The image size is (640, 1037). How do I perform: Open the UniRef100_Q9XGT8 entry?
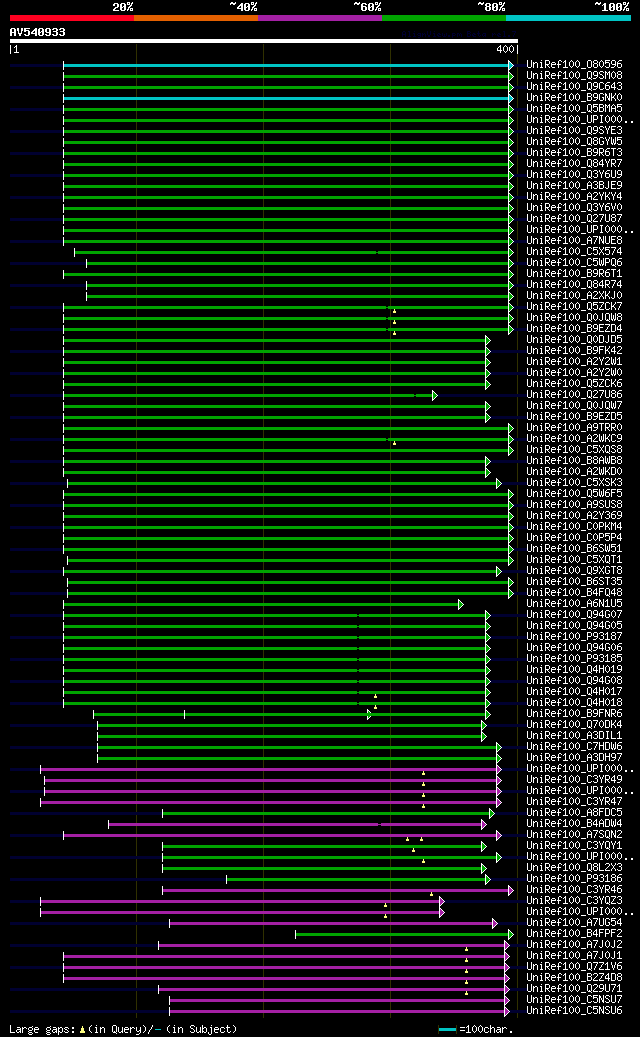[x=574, y=570]
